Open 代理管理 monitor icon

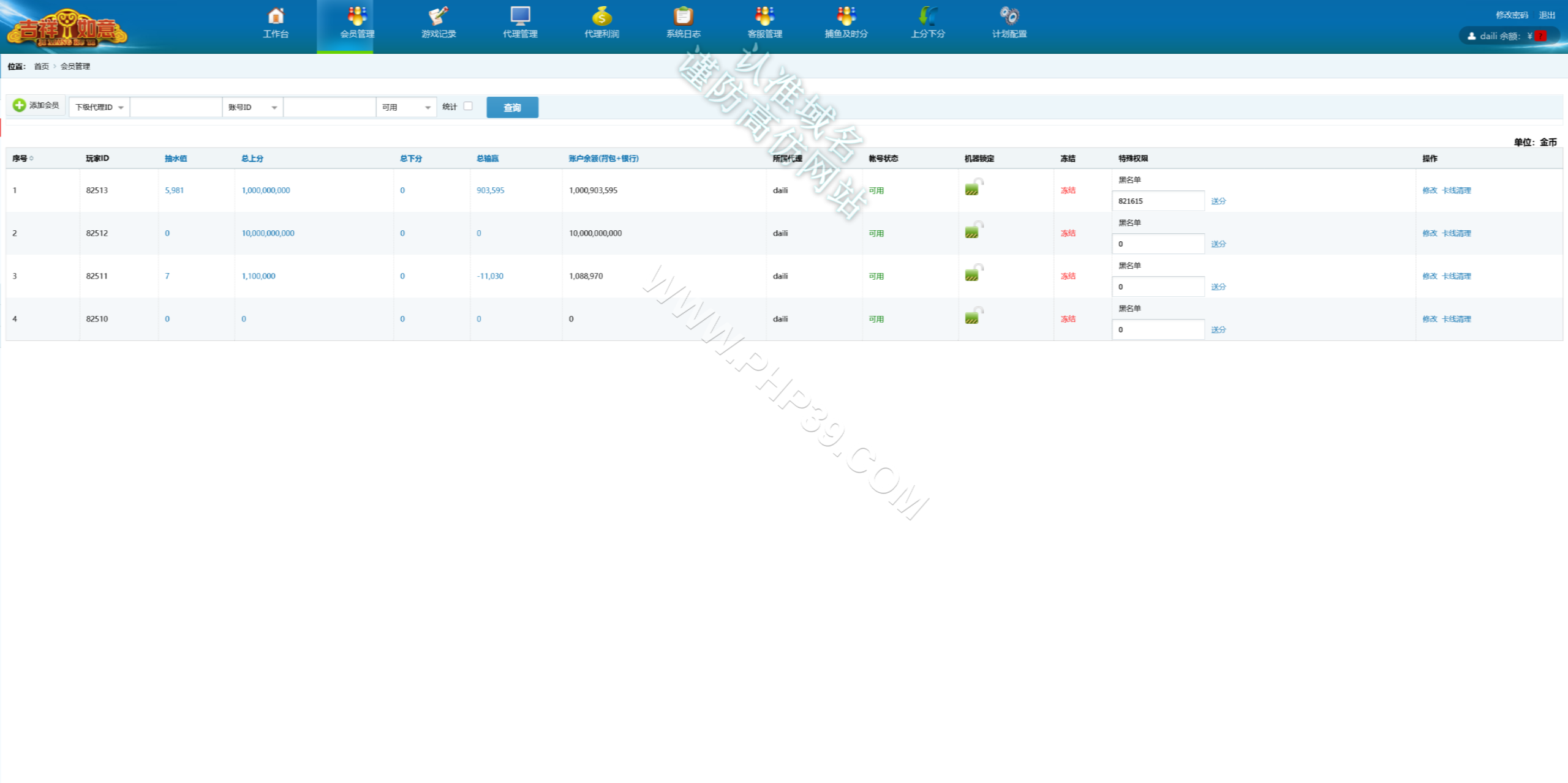(x=520, y=15)
